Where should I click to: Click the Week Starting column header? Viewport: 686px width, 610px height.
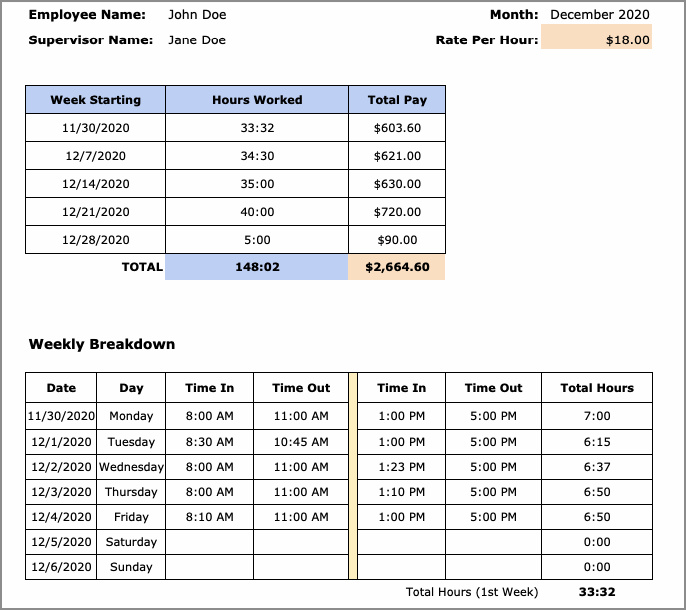pos(95,99)
